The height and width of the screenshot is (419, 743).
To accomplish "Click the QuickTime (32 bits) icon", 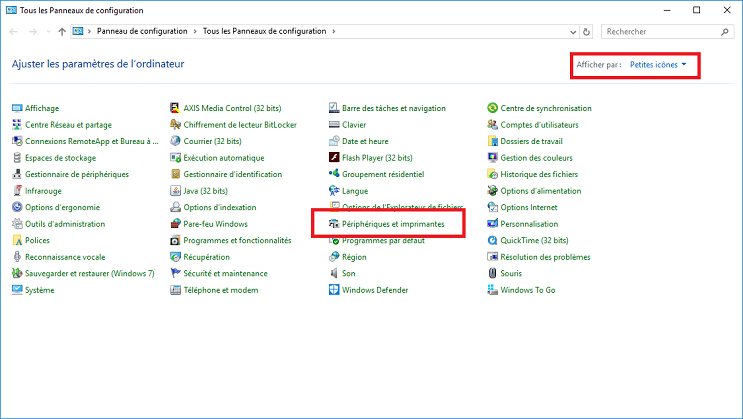I will [x=493, y=240].
